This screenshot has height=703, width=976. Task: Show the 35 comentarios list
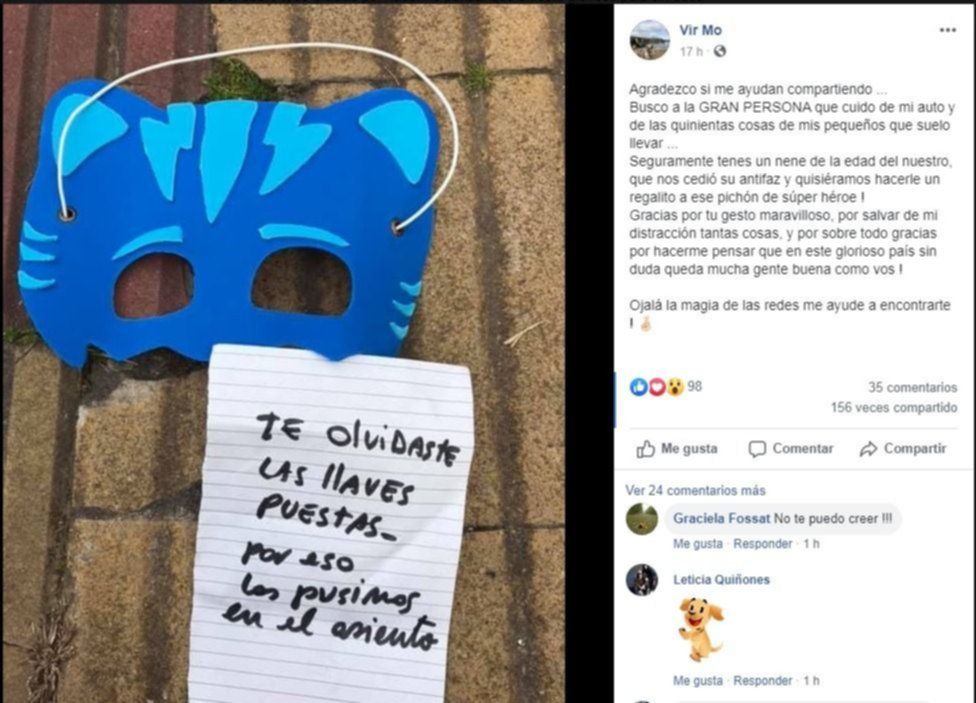click(913, 387)
